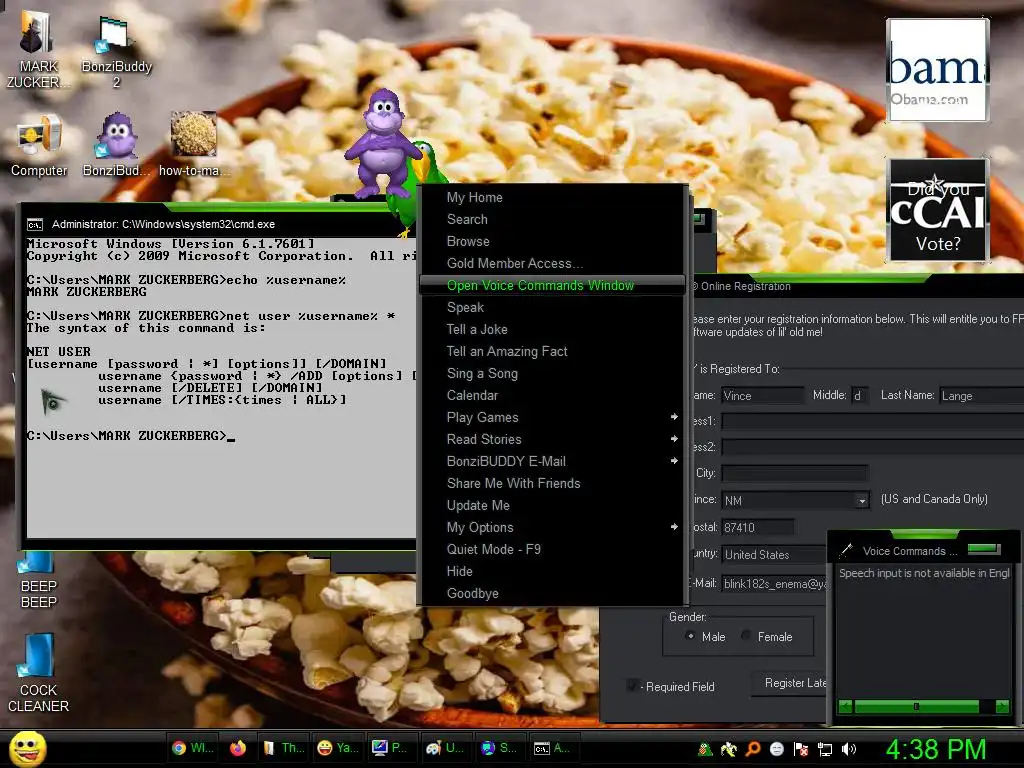Click the Postal field containing 87410
Screen dimensions: 1024x768
(758, 527)
